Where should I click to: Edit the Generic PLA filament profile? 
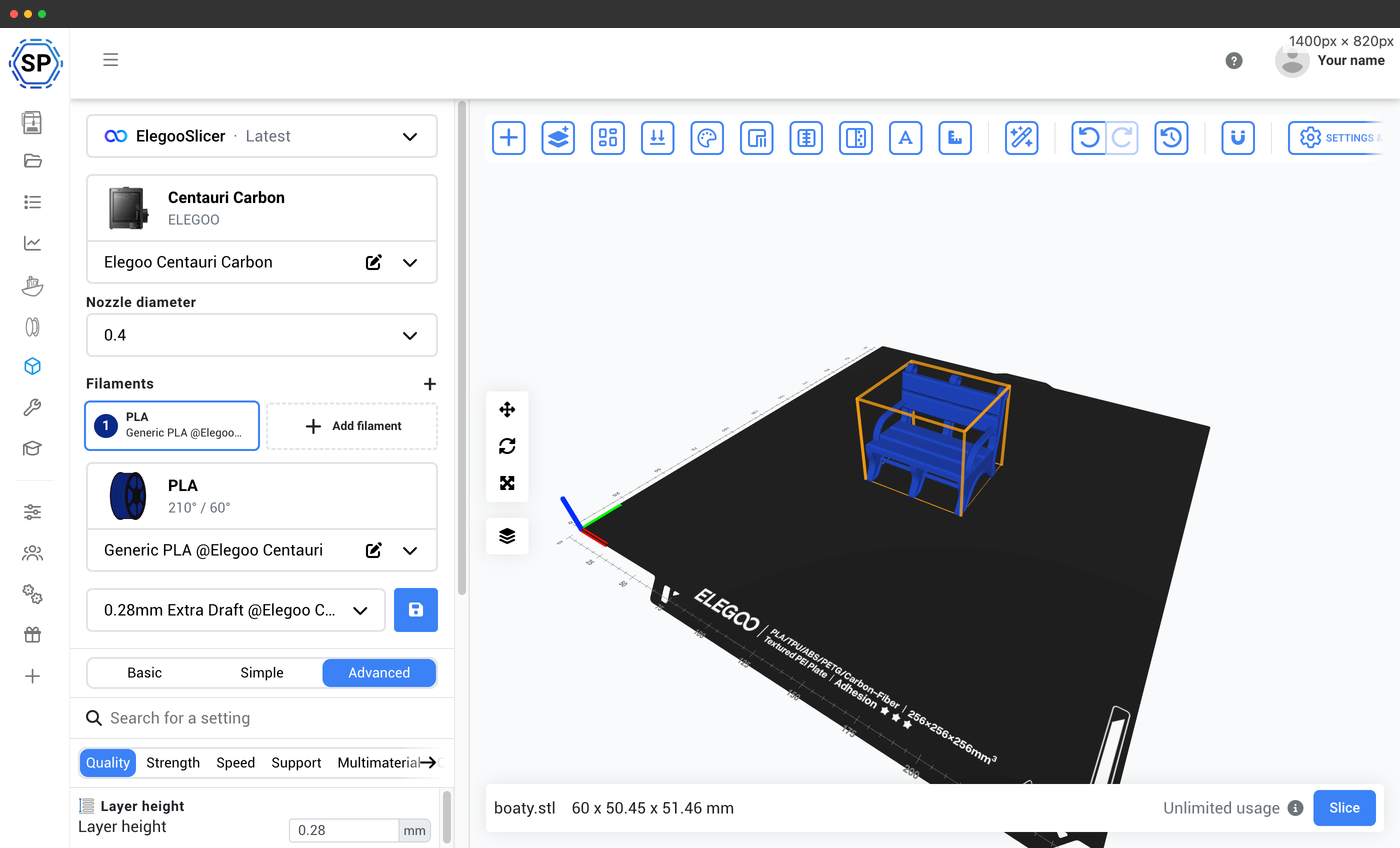click(374, 550)
